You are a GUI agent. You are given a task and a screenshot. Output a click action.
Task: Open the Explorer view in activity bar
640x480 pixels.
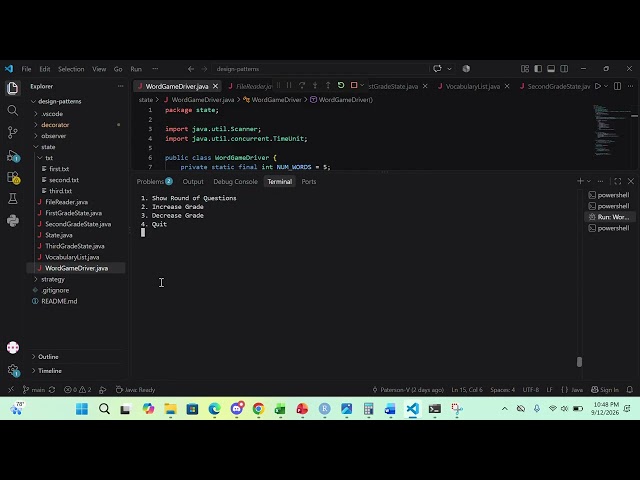click(13, 88)
